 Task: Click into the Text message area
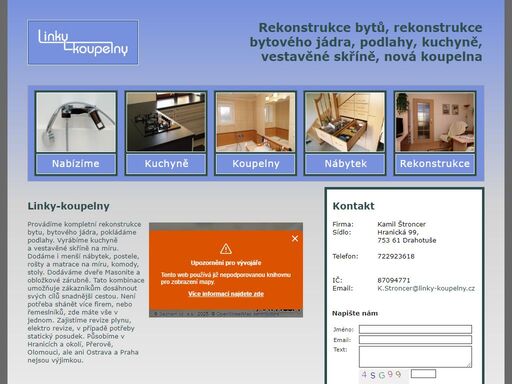tap(415, 357)
